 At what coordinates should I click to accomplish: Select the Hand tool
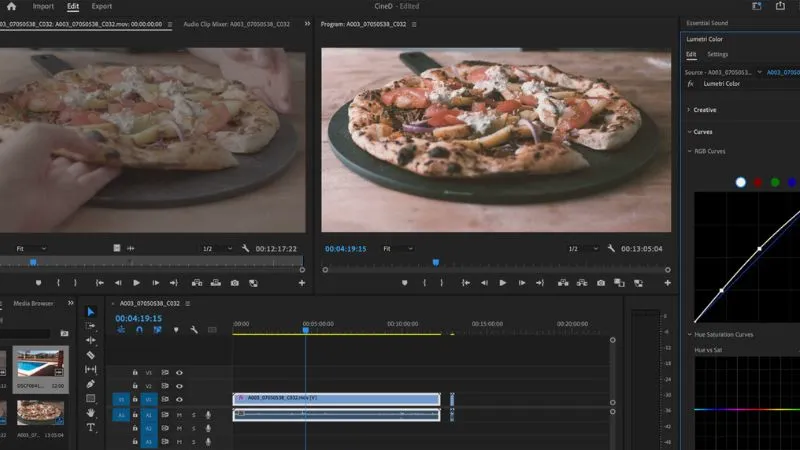pos(90,412)
